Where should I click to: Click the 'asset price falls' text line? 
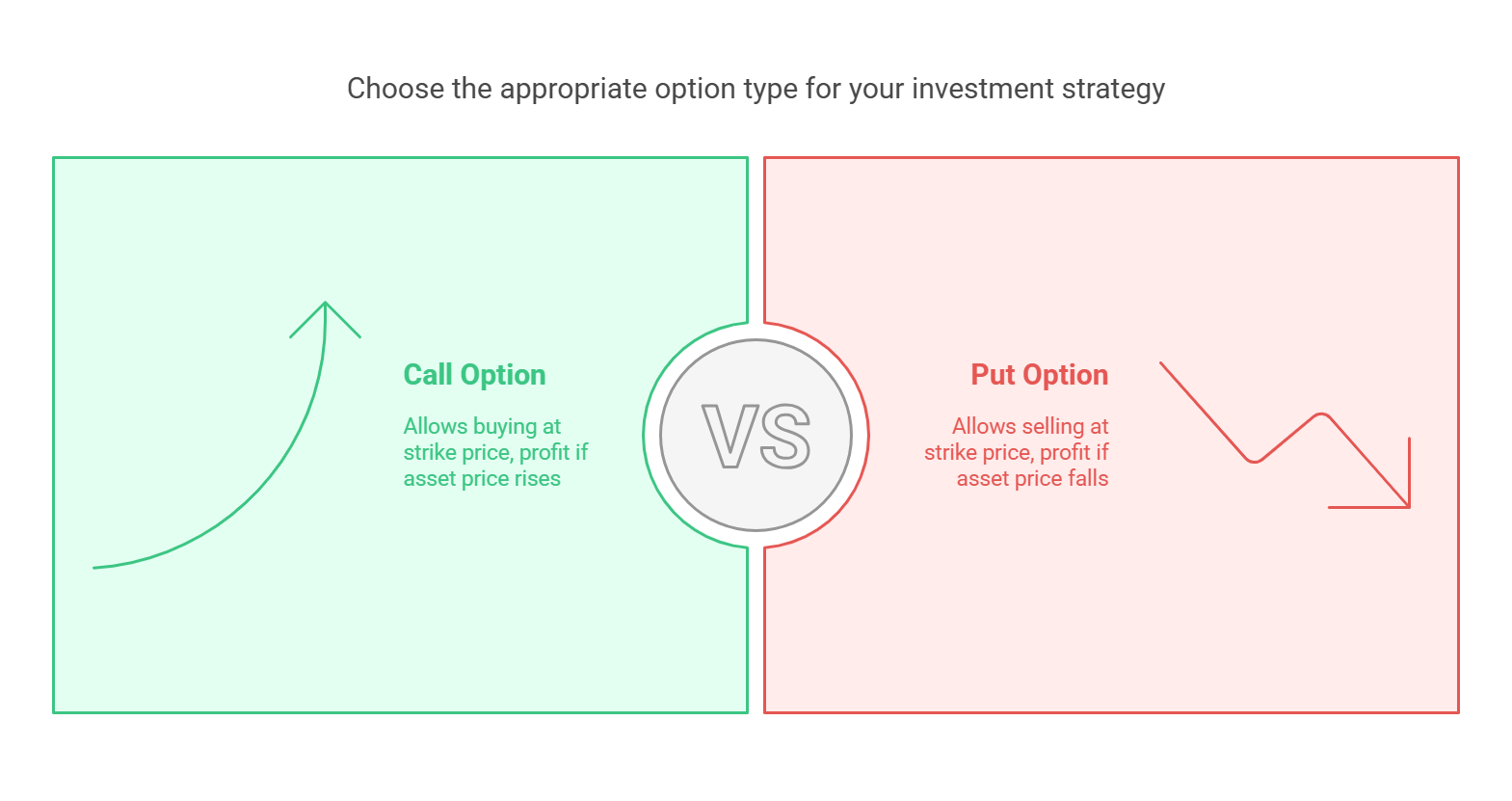(x=1032, y=479)
